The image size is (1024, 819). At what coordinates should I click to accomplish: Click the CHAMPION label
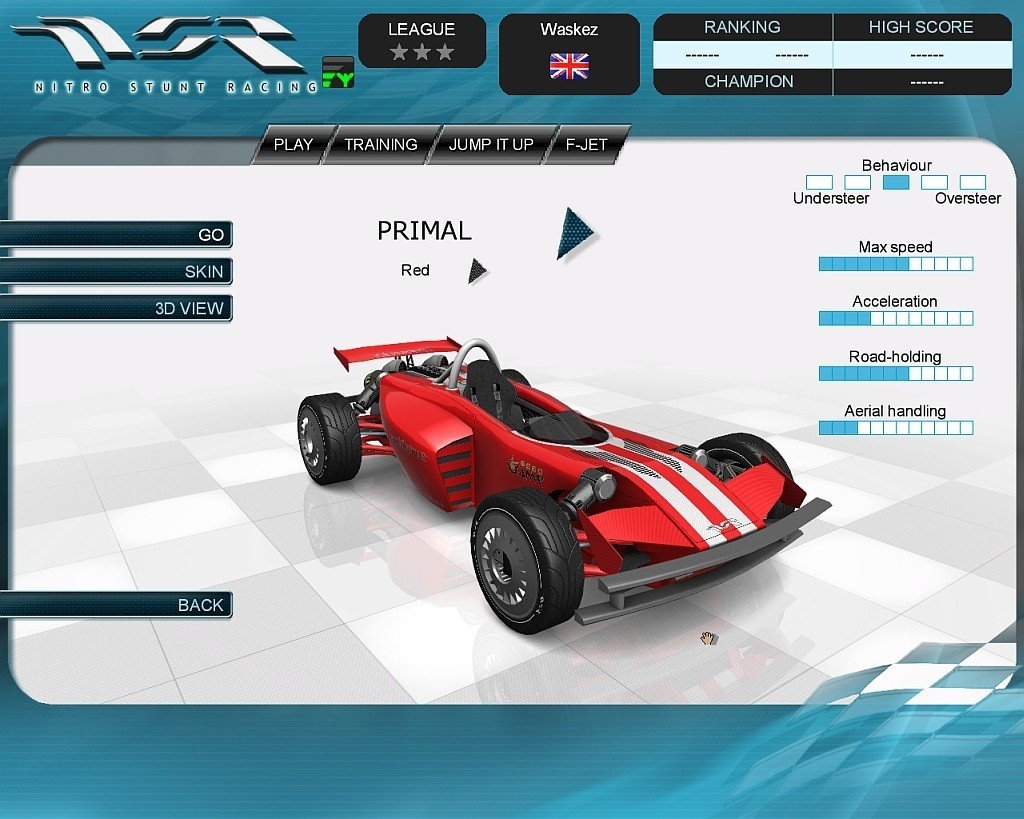pyautogui.click(x=748, y=82)
